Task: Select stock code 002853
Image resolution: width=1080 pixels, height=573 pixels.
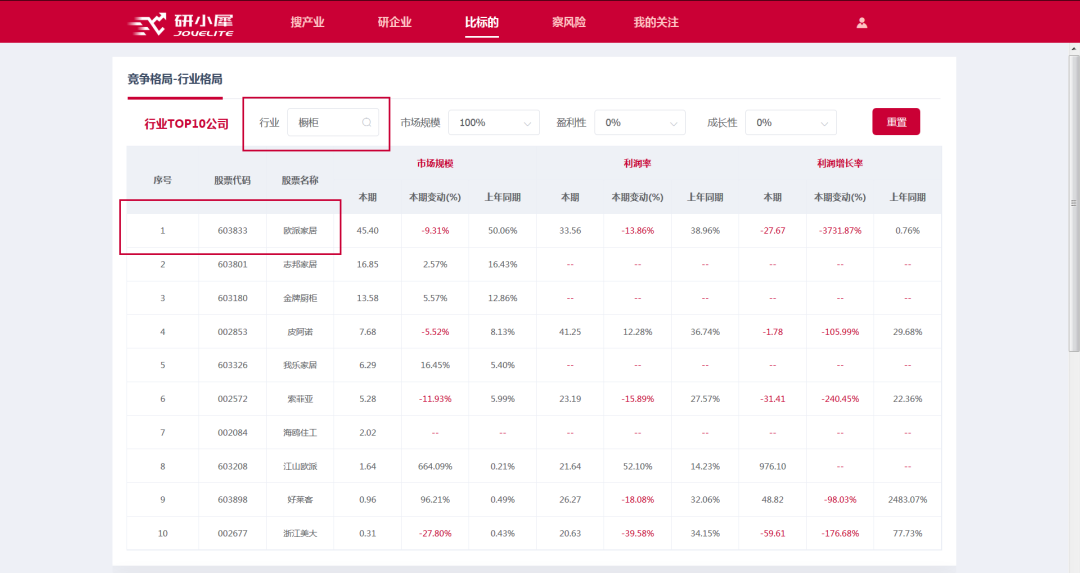Action: click(232, 332)
